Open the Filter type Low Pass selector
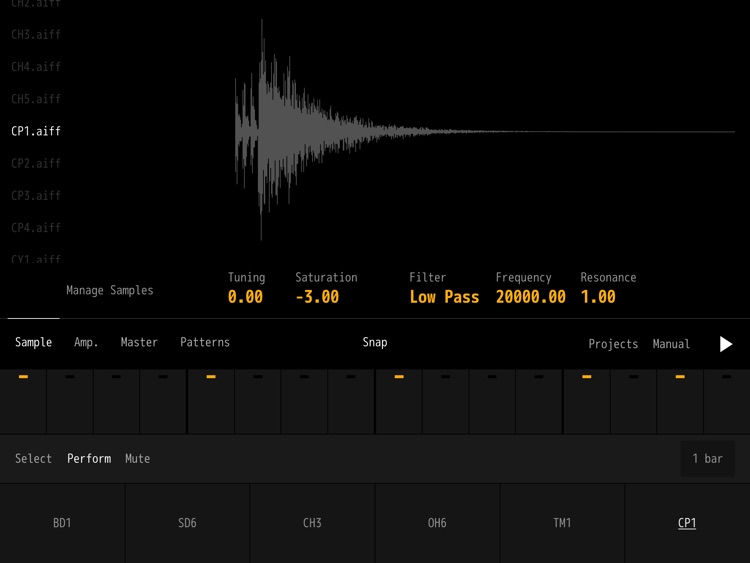This screenshot has height=563, width=750. 444,297
